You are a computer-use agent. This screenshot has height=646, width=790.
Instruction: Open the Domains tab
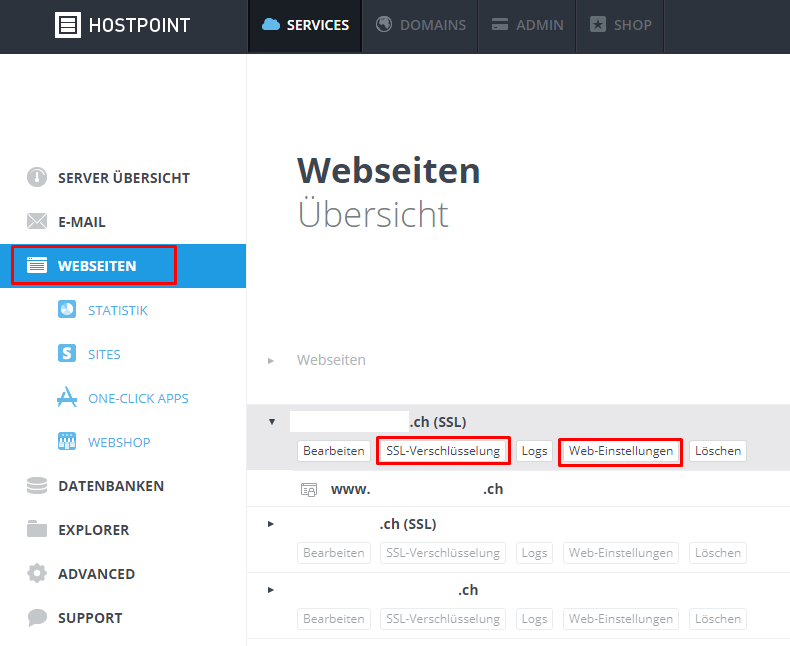coord(420,26)
